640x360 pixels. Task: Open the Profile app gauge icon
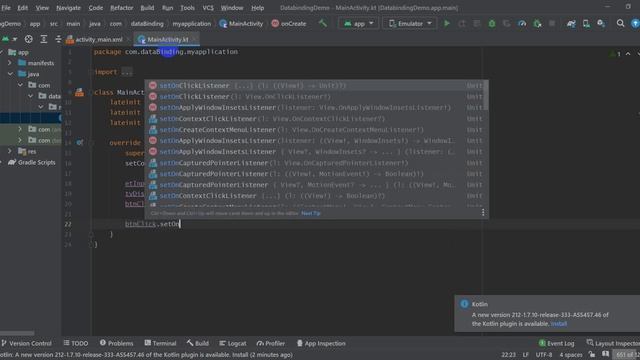pyautogui.click(x=522, y=24)
